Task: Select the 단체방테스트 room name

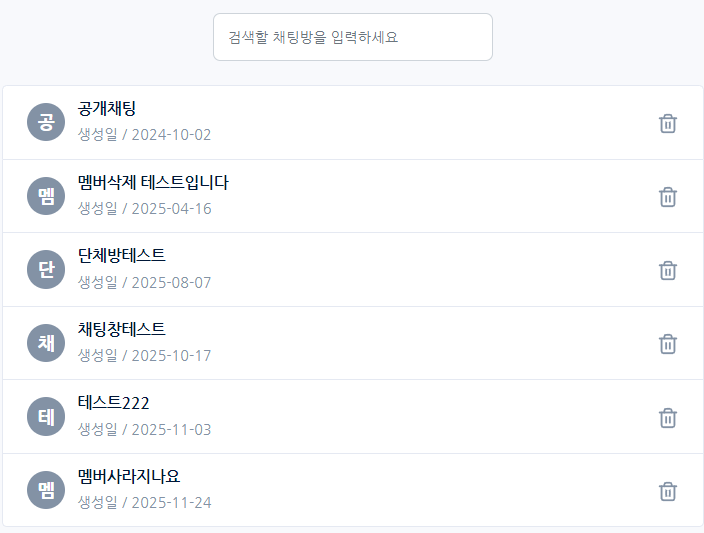Action: click(x=122, y=256)
